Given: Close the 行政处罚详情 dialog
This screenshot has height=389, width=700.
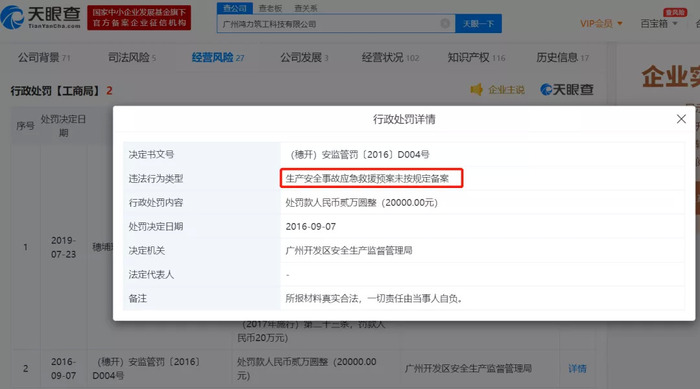Looking at the screenshot, I should click(x=681, y=119).
